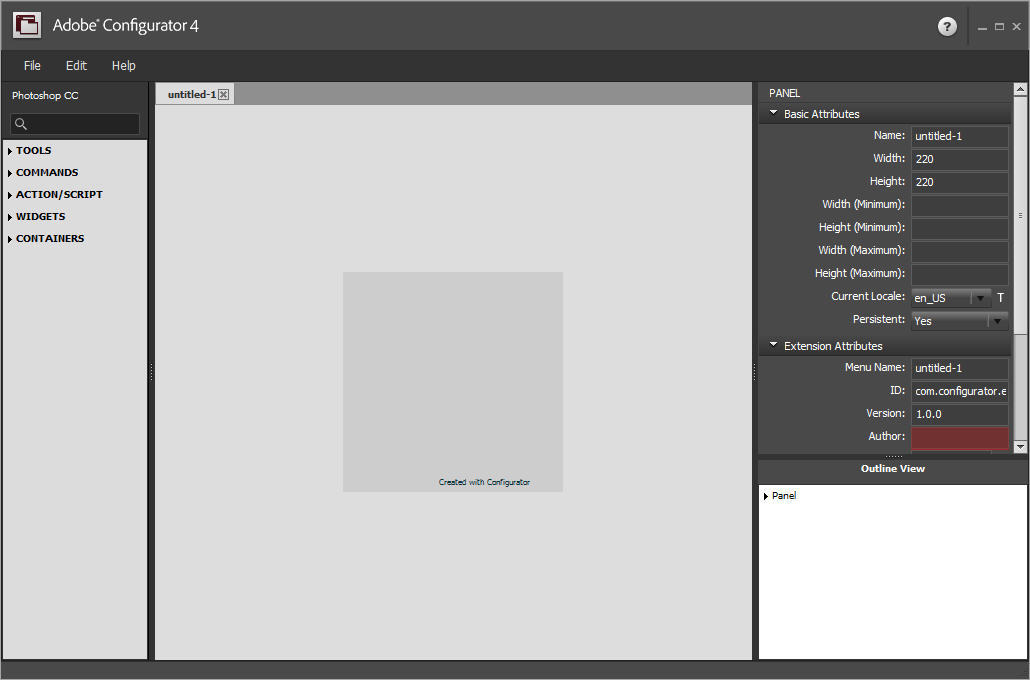
Task: Open the Persistent dropdown
Action: tap(998, 320)
